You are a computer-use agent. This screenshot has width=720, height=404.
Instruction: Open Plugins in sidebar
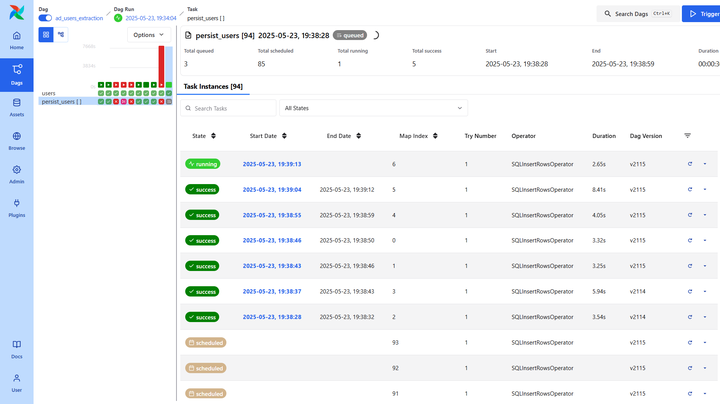[x=17, y=208]
